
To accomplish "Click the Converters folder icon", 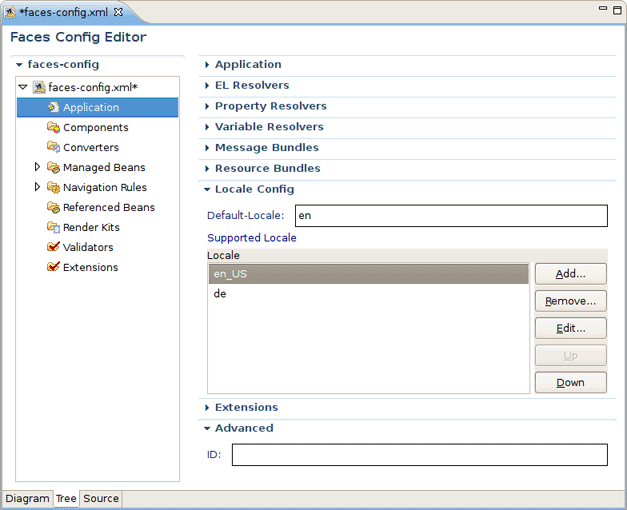I will 53,147.
